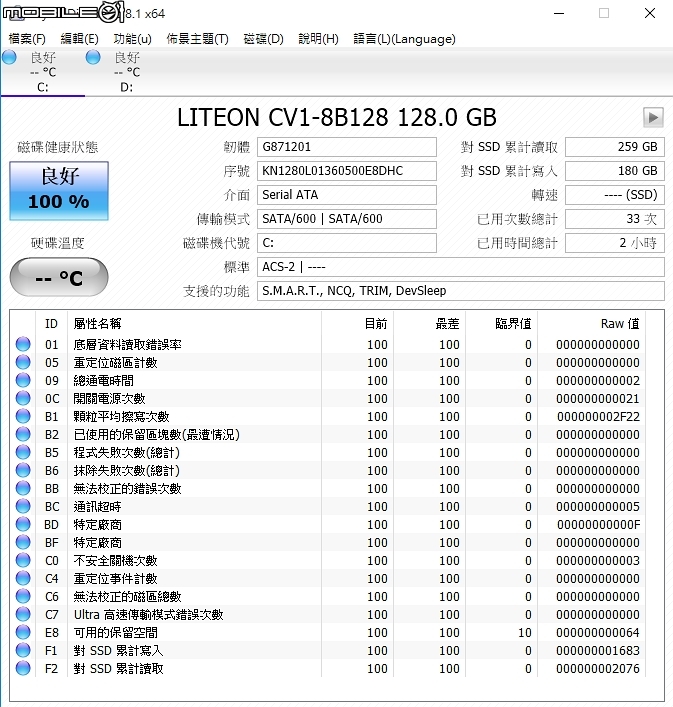
Task: Select raw value 000000002F22
Action: click(x=598, y=417)
